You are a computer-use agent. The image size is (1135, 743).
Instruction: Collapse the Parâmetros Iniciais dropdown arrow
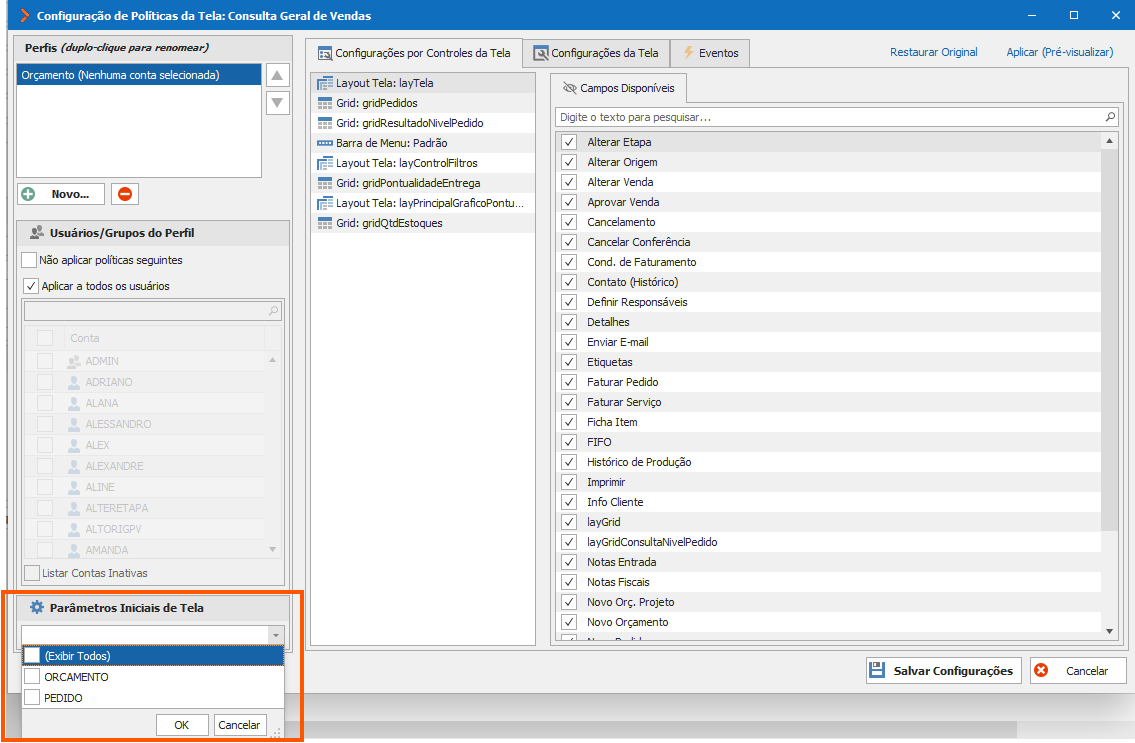(276, 635)
